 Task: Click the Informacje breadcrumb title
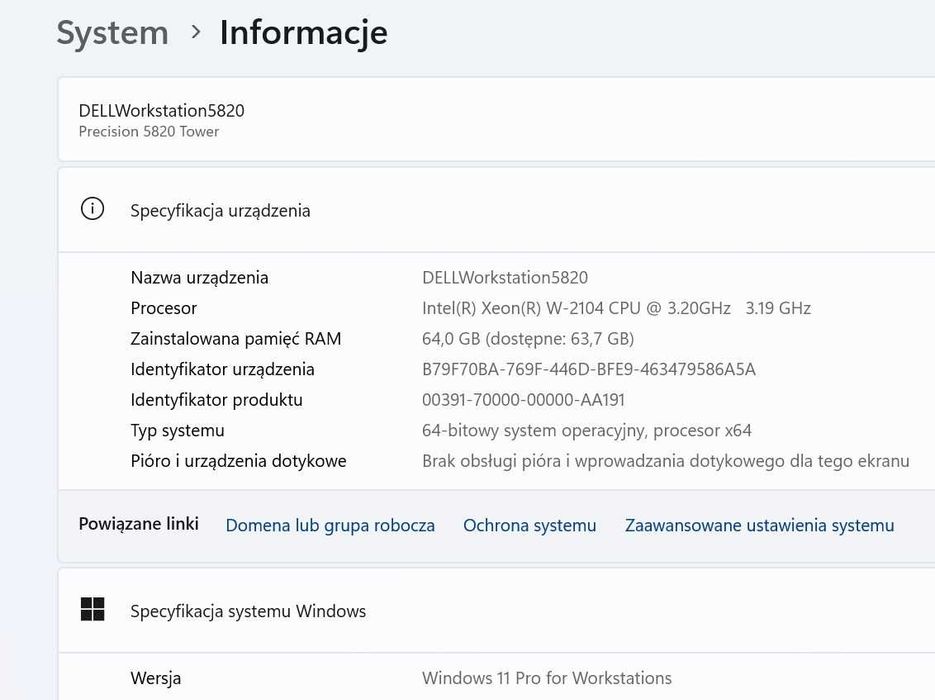coord(304,32)
